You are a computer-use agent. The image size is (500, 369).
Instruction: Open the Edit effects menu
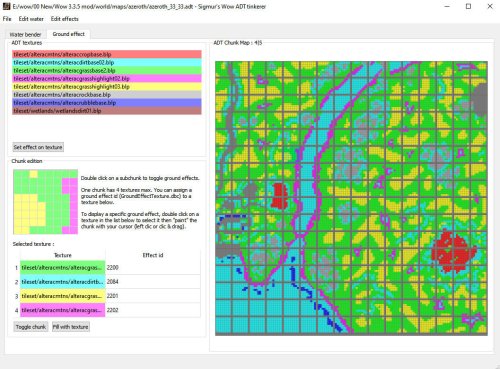tap(65, 19)
